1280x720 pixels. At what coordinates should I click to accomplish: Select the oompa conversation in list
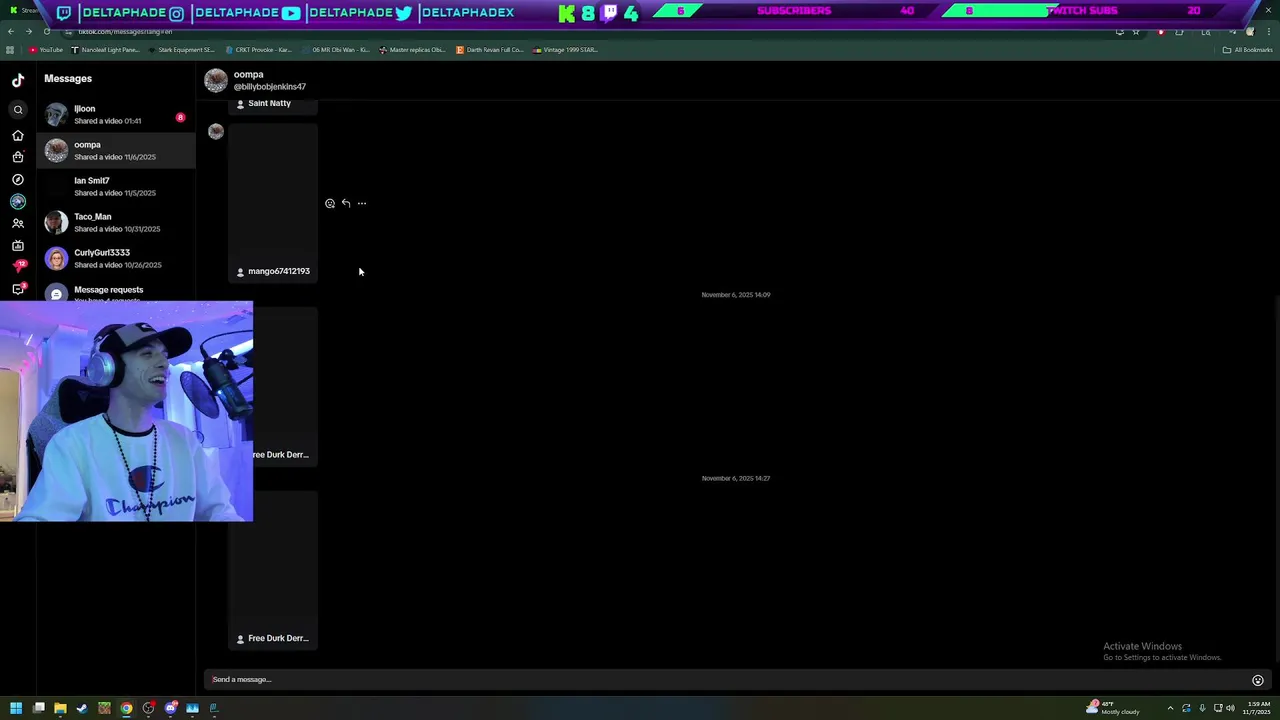[116, 151]
